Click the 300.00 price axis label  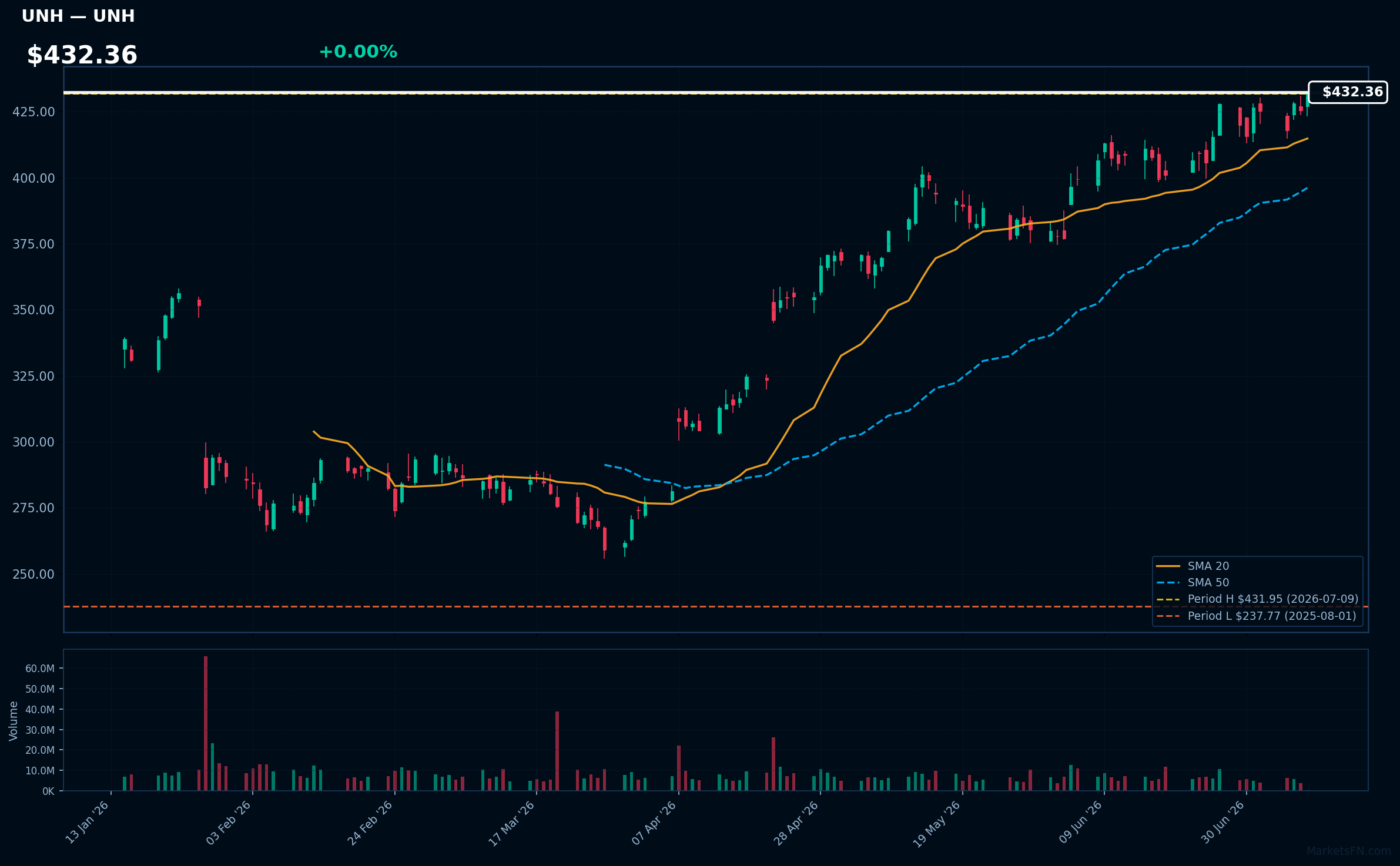click(34, 442)
